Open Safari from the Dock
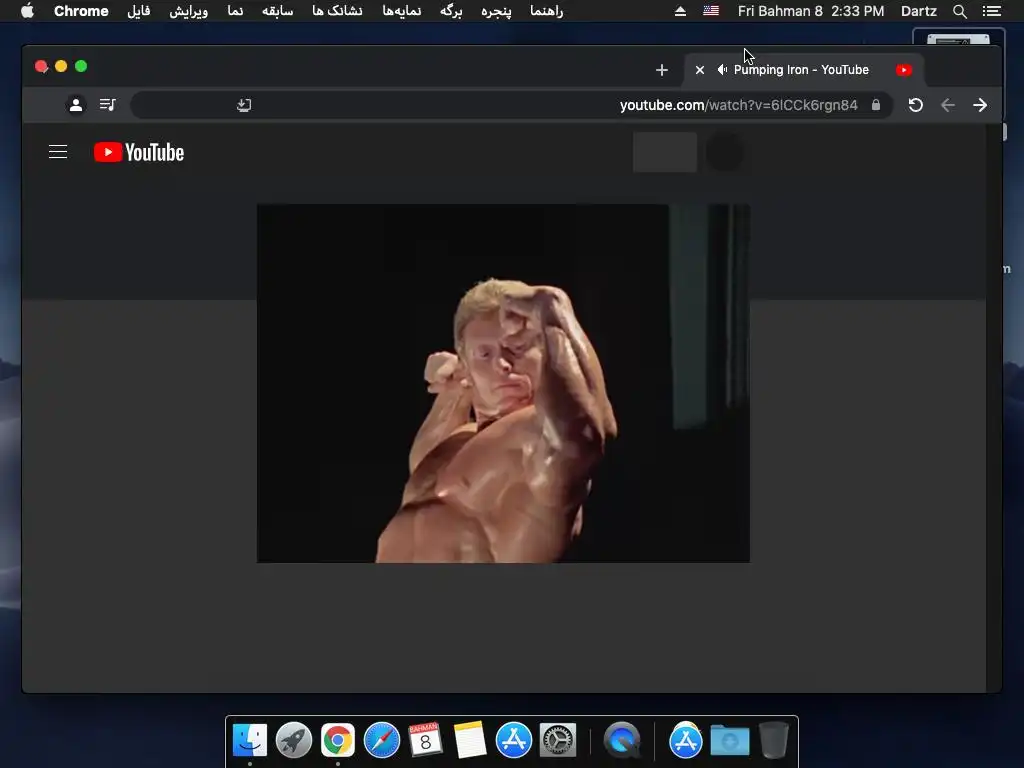 381,740
